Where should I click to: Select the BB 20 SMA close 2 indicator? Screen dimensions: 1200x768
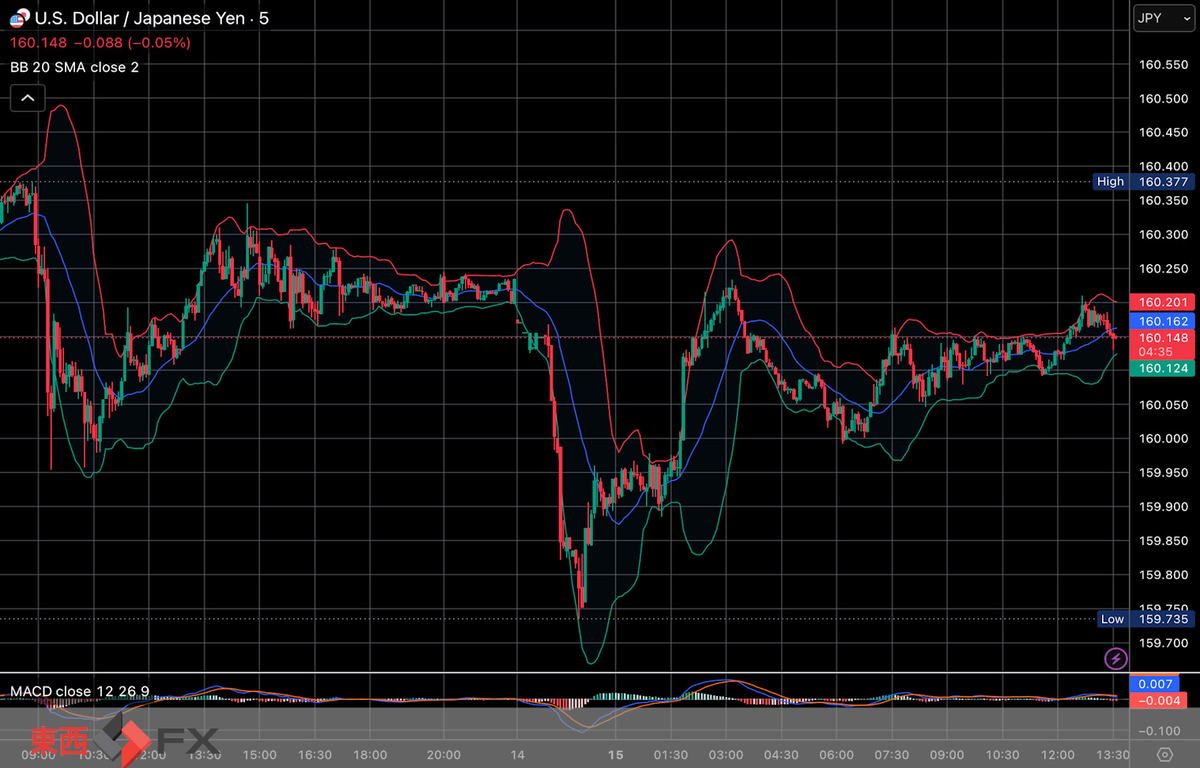pyautogui.click(x=75, y=67)
